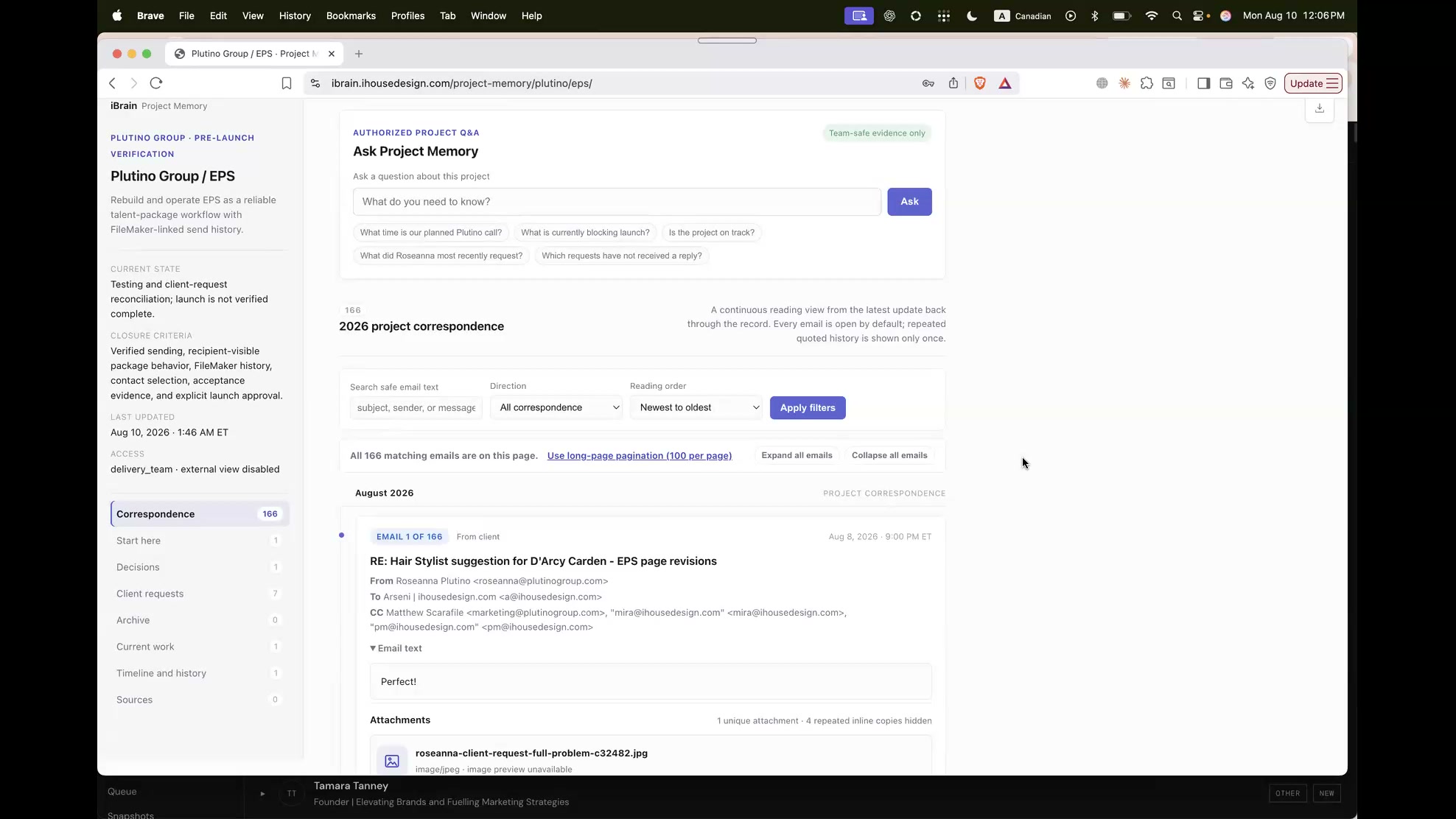The image size is (1456, 819).
Task: Select suggestion 'What is currently blocking launch?'
Action: [585, 233]
